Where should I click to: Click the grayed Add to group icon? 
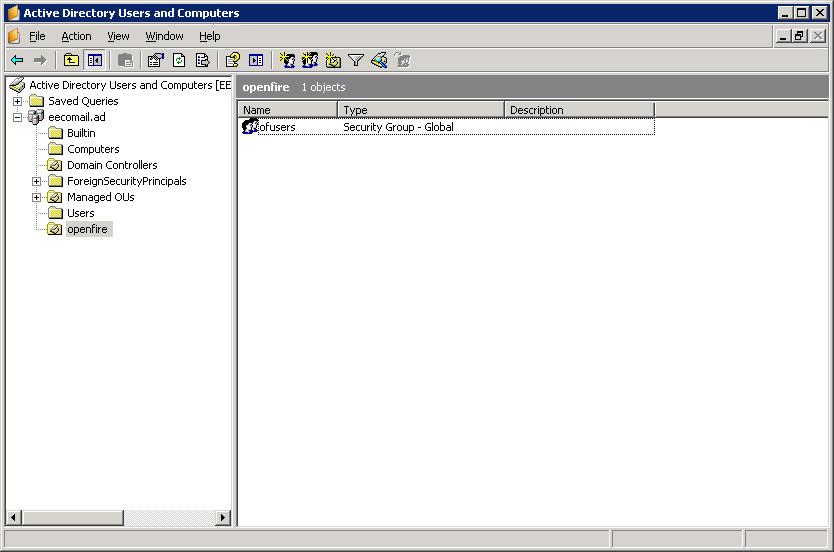click(403, 60)
